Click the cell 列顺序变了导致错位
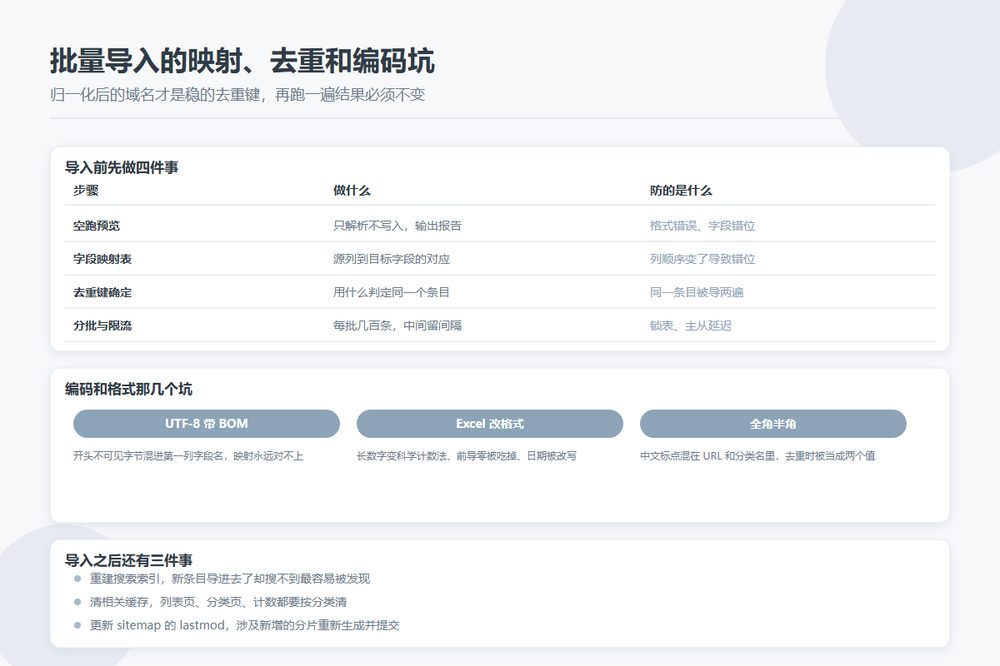This screenshot has width=1000, height=666. 702,259
